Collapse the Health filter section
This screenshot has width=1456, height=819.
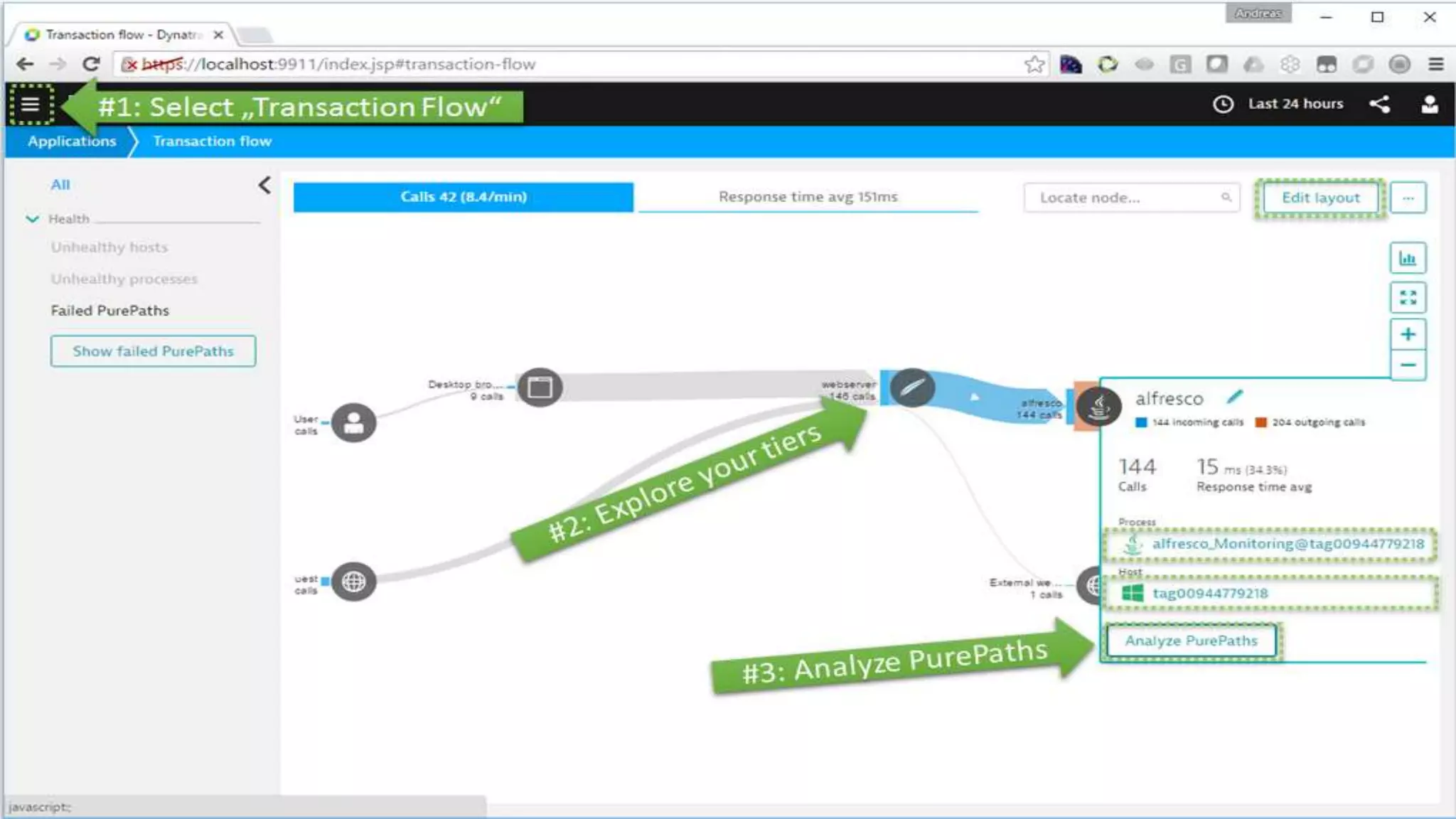pyautogui.click(x=33, y=219)
